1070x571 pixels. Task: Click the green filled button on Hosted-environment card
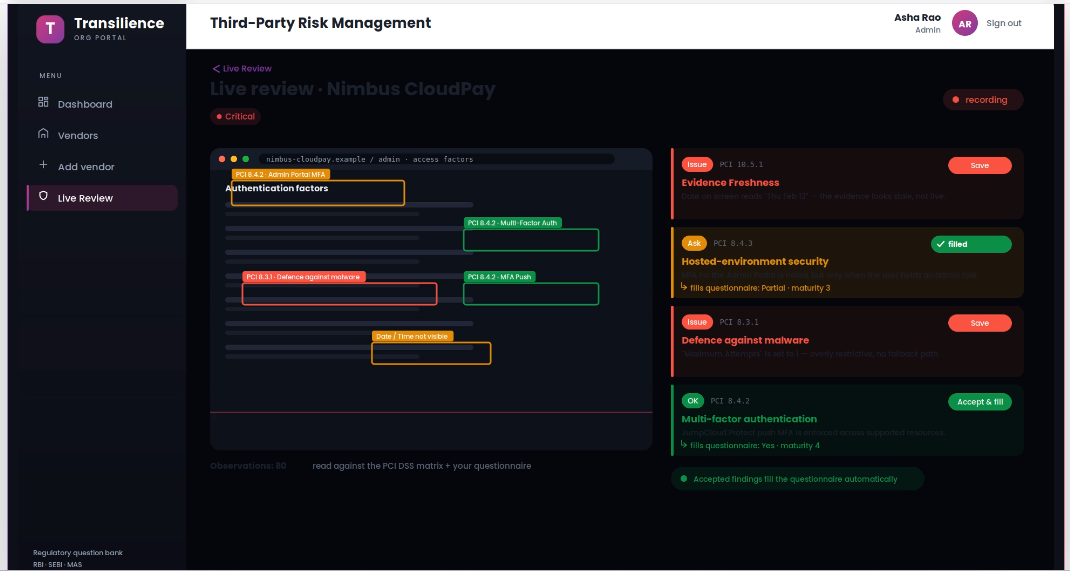[x=971, y=244]
